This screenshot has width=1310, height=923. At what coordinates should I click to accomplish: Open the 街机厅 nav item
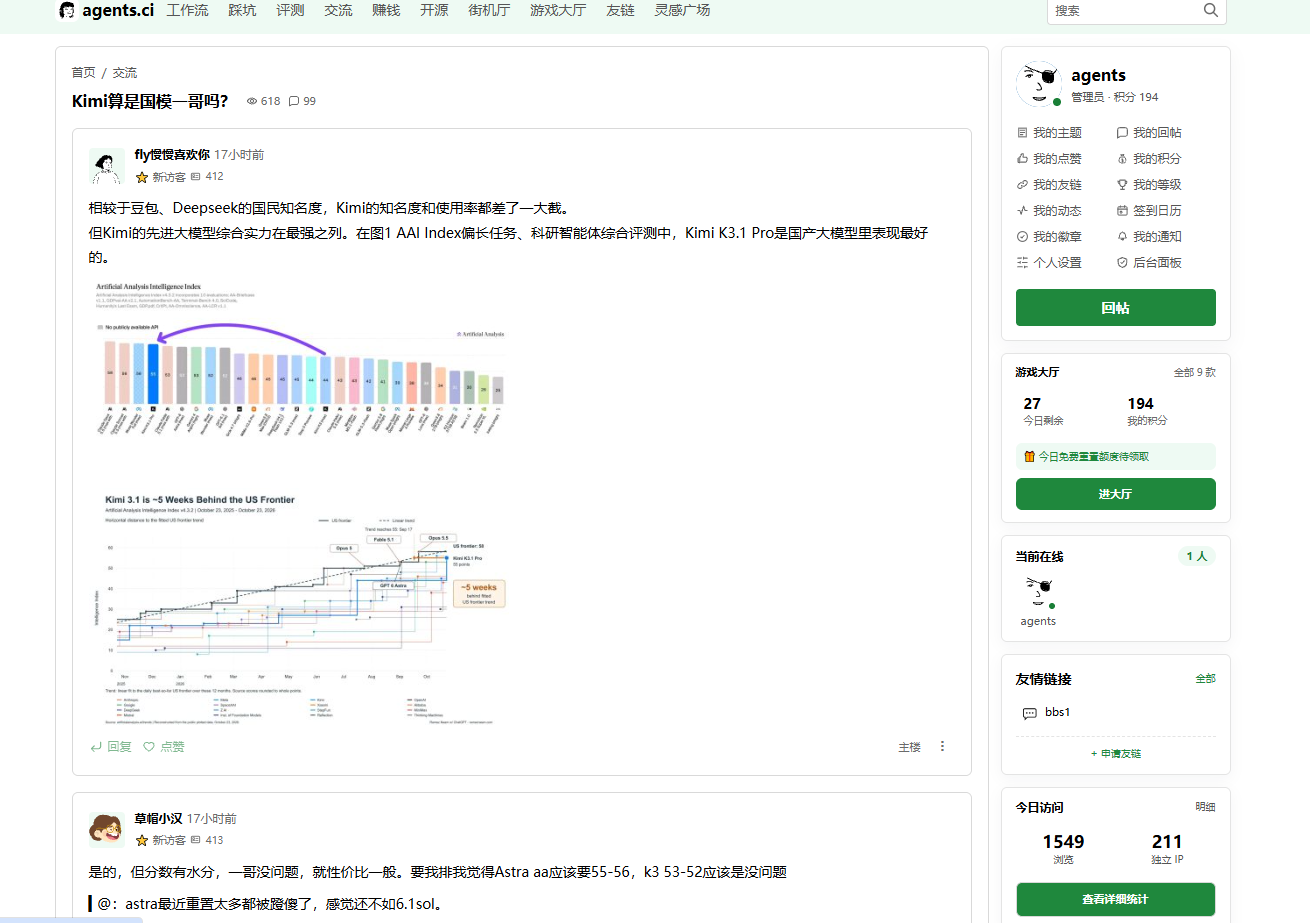[489, 10]
